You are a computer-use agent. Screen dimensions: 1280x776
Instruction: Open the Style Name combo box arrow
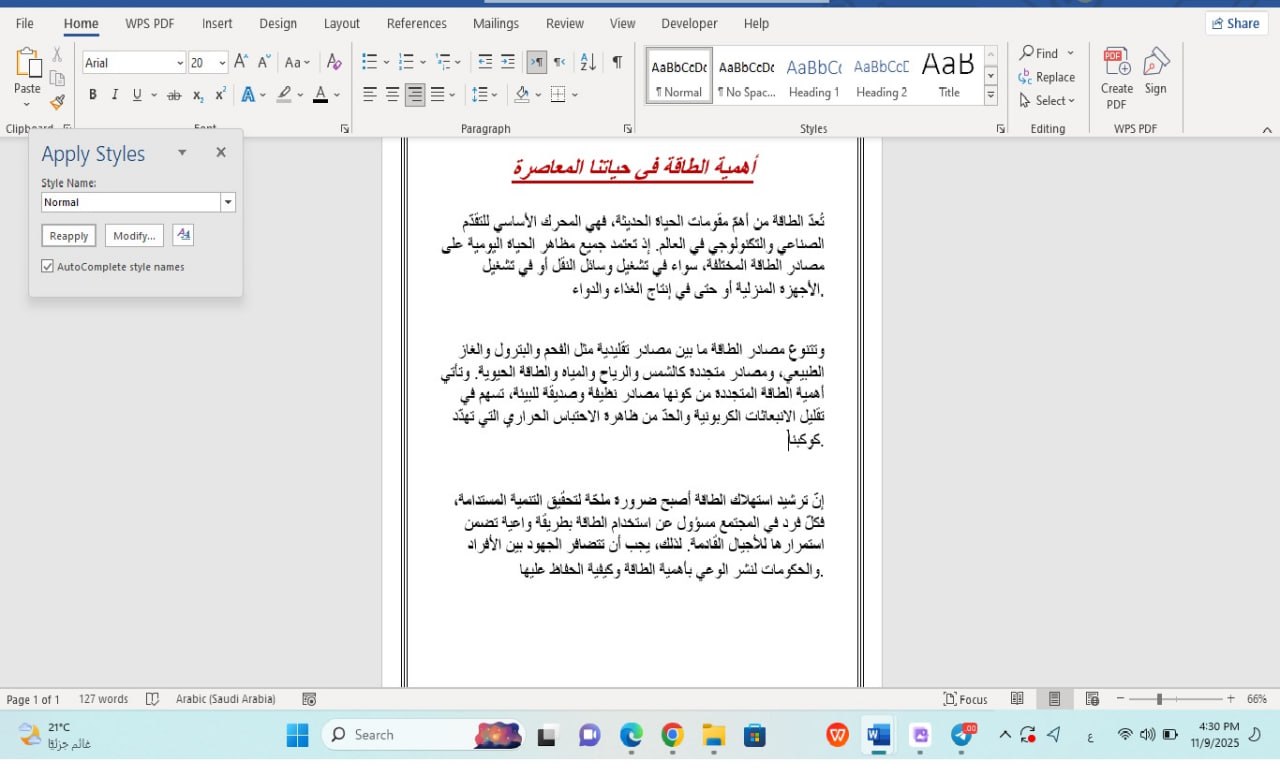click(x=228, y=202)
